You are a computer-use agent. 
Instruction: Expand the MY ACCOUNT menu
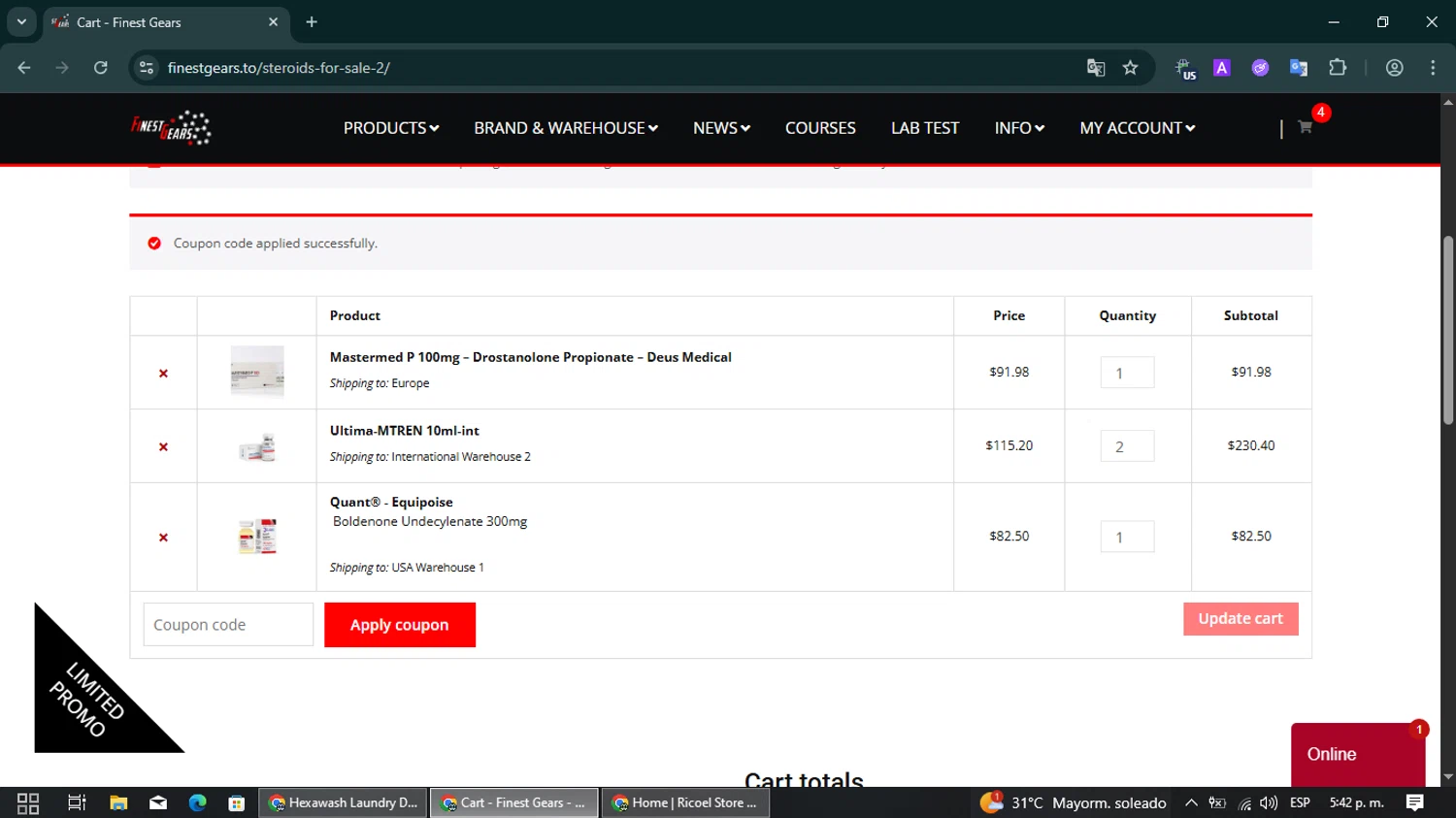click(1138, 128)
